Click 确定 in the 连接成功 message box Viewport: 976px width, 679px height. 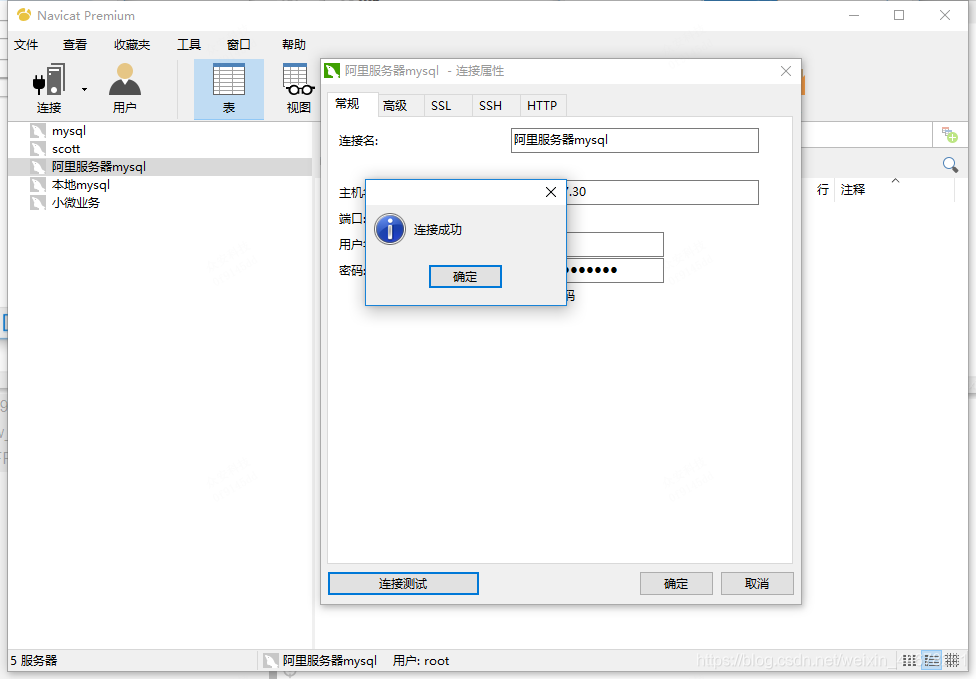[465, 276]
